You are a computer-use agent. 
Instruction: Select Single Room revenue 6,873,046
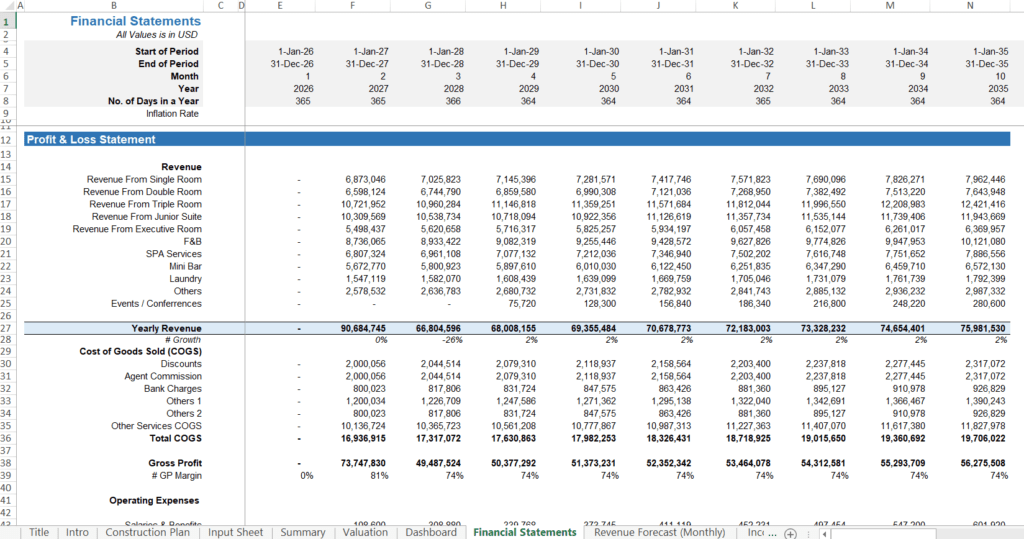coord(365,179)
